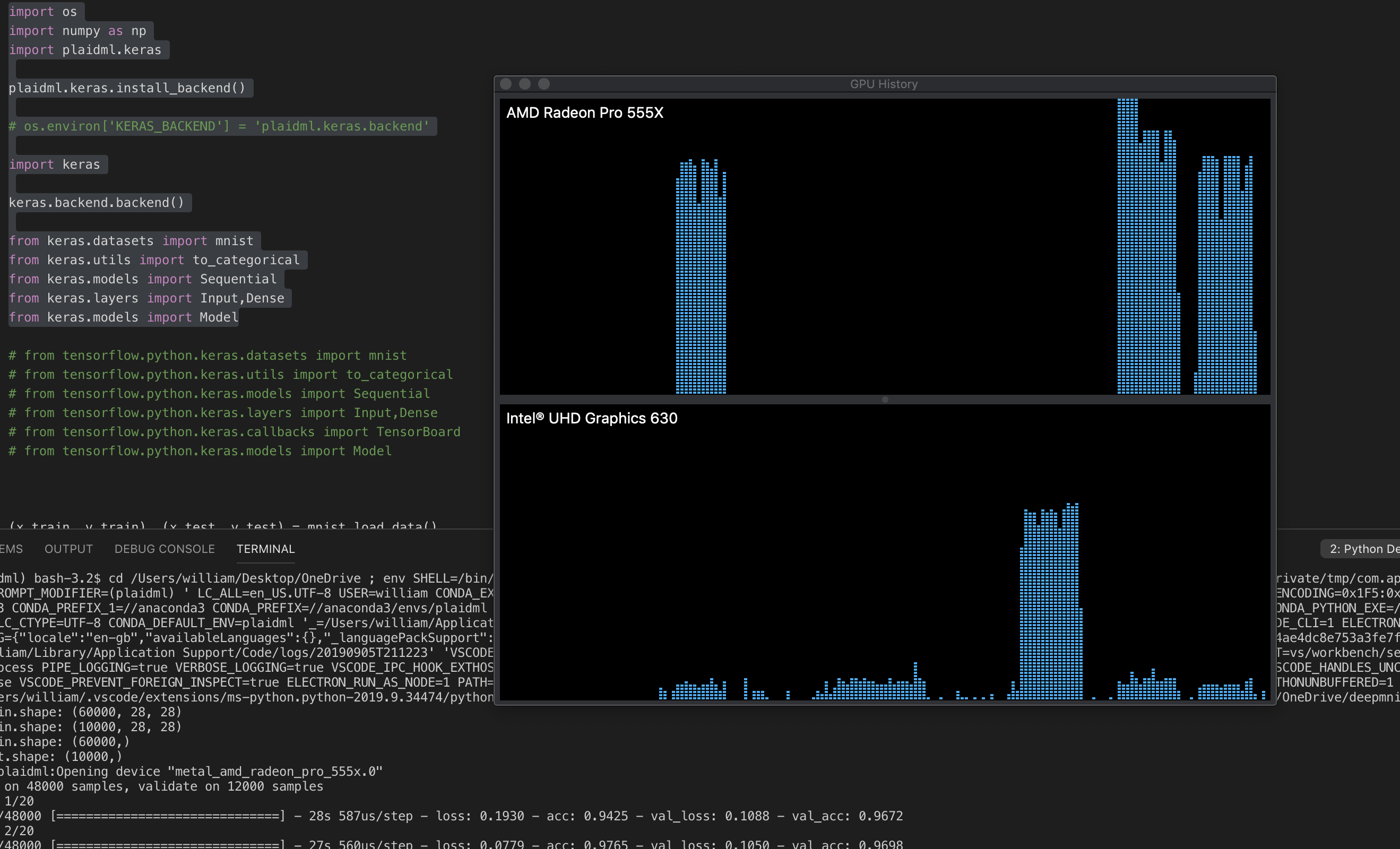Click the 'import numpy as np' statement
The image size is (1400, 849).
pos(77,31)
